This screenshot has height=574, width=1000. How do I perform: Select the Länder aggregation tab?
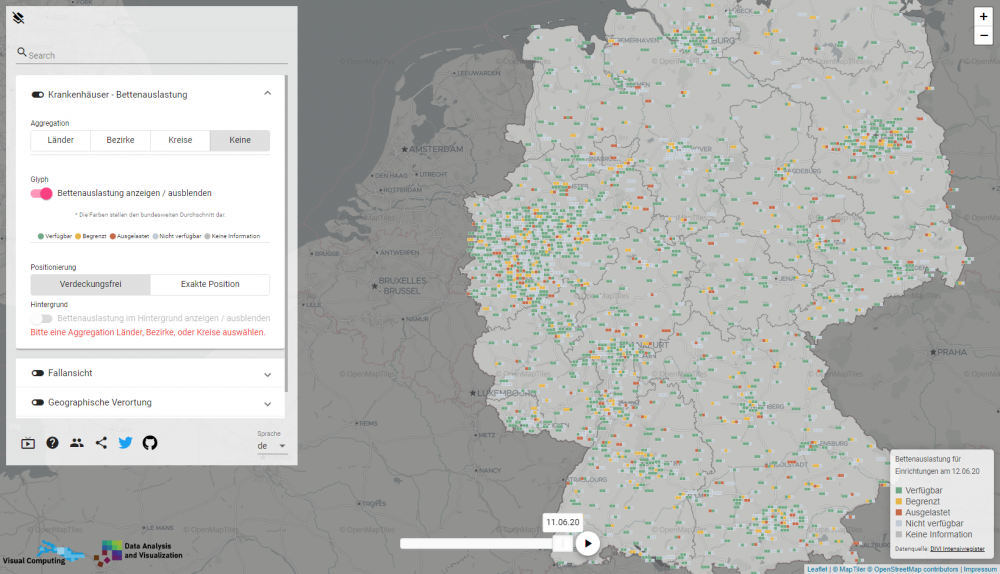pos(61,140)
